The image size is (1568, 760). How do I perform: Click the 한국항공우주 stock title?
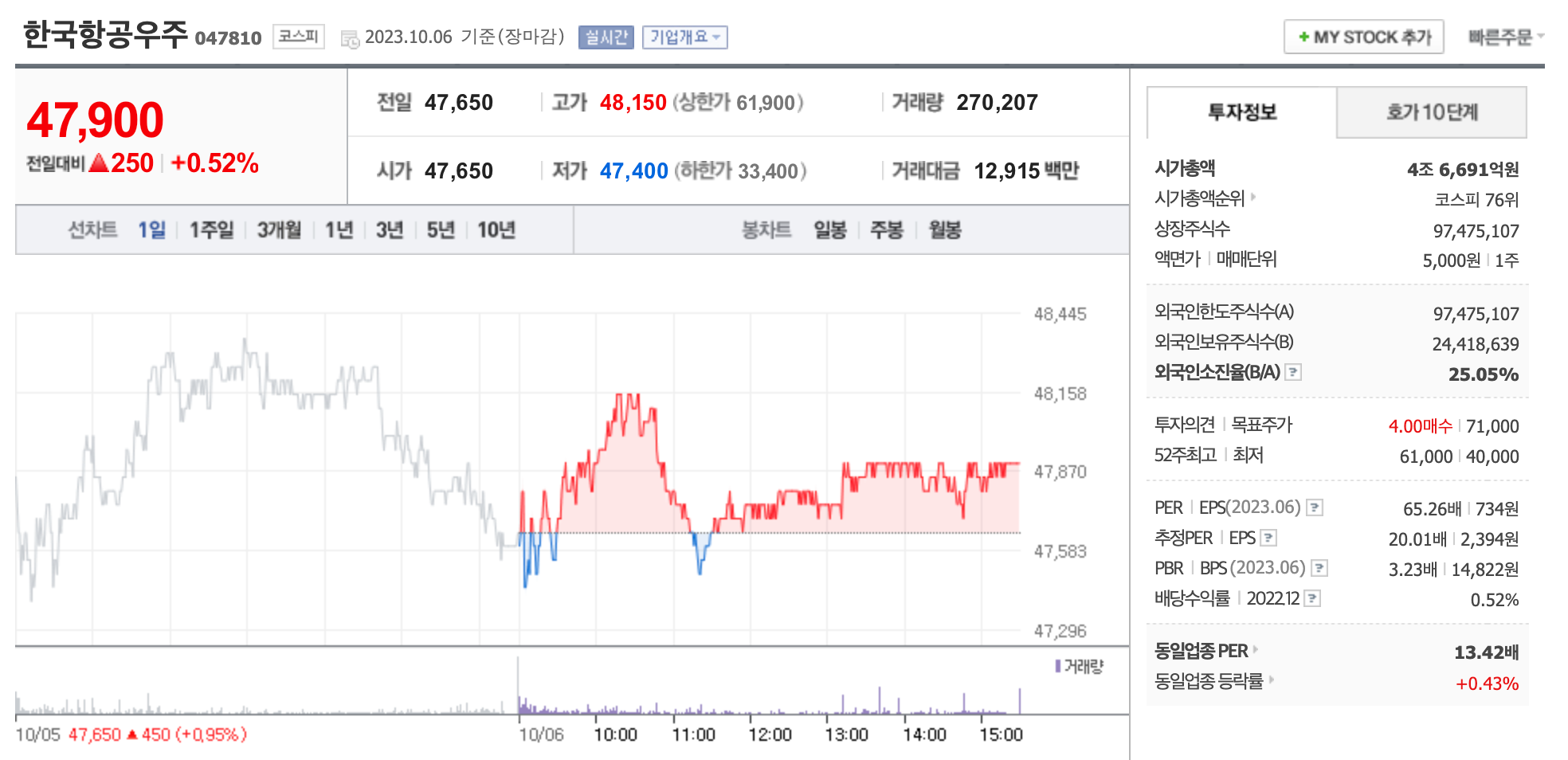[105, 35]
